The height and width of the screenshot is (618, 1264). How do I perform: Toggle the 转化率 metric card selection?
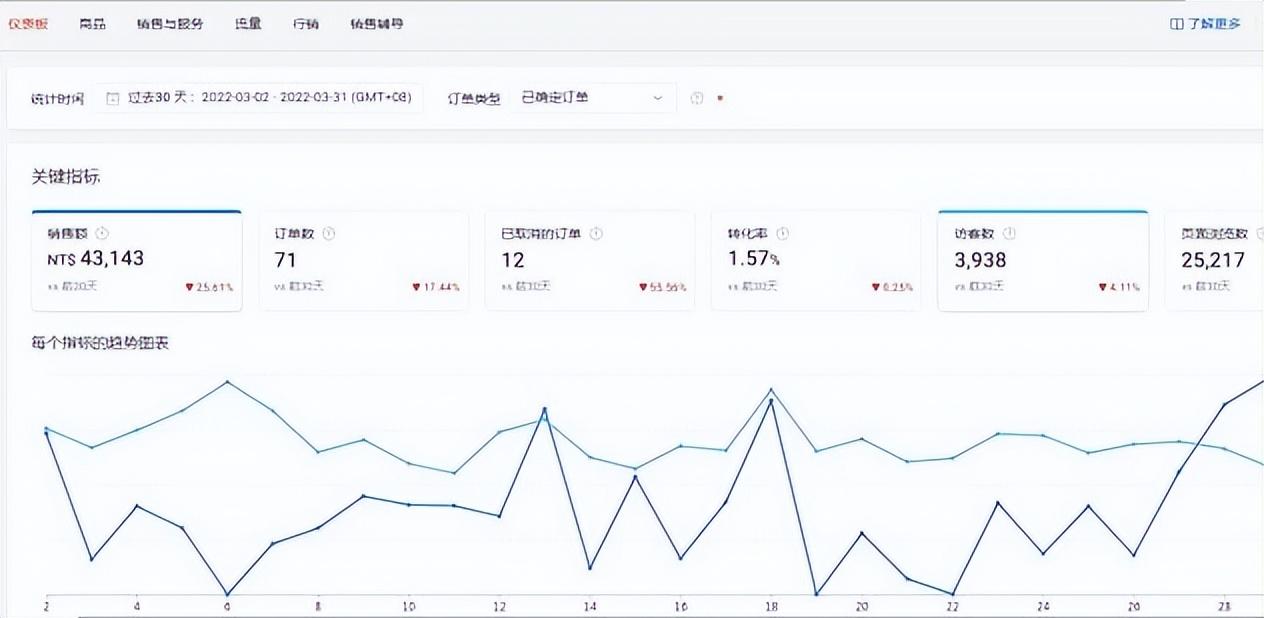click(816, 258)
